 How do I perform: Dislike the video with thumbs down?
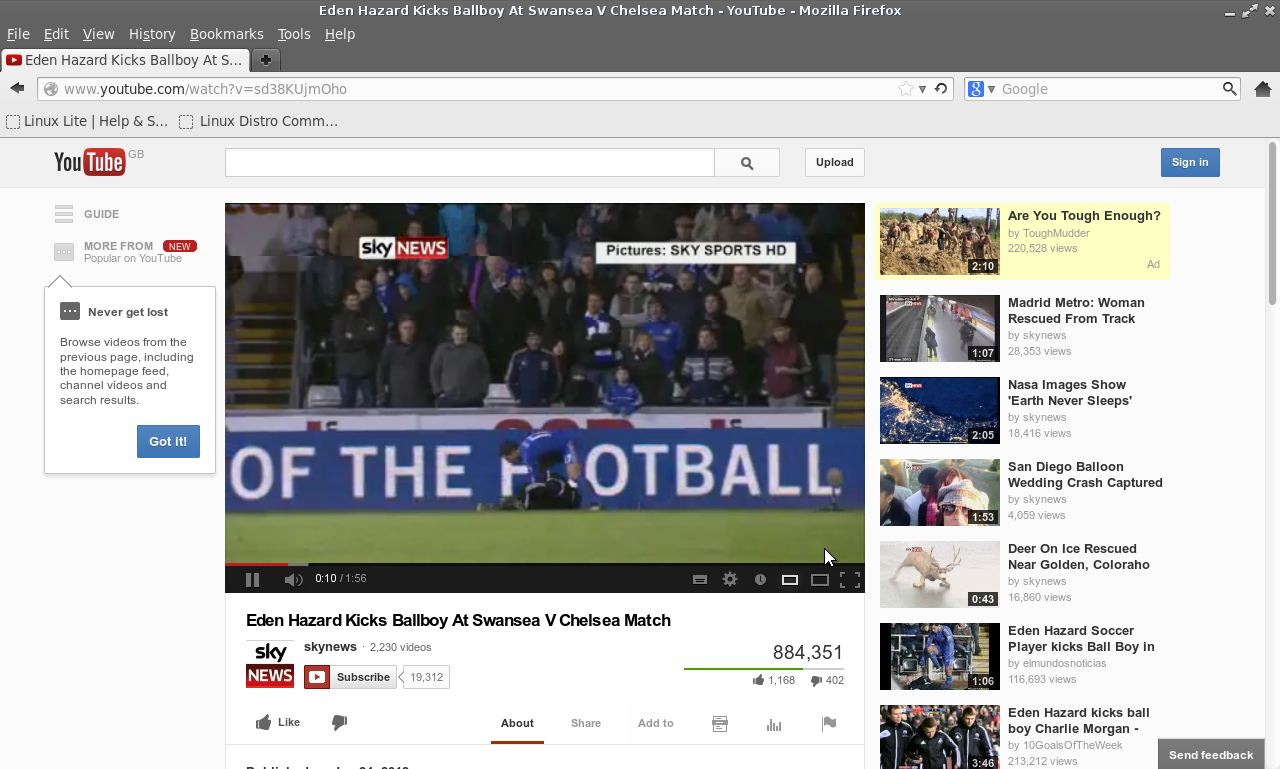click(339, 722)
